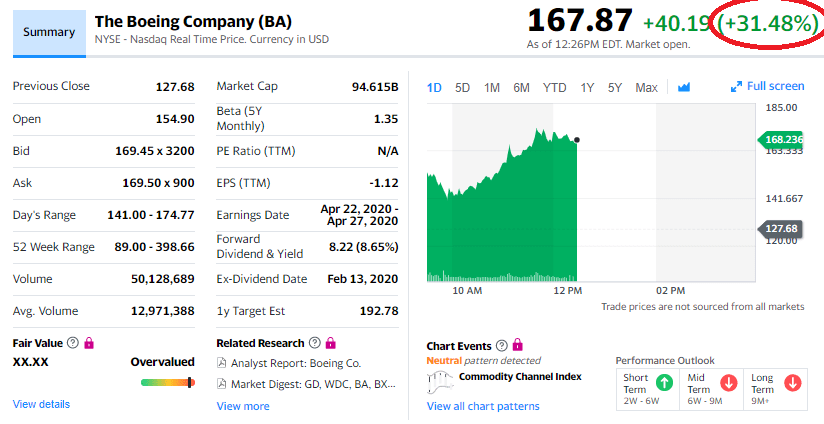Click the latest price dot on chart

[x=577, y=140]
